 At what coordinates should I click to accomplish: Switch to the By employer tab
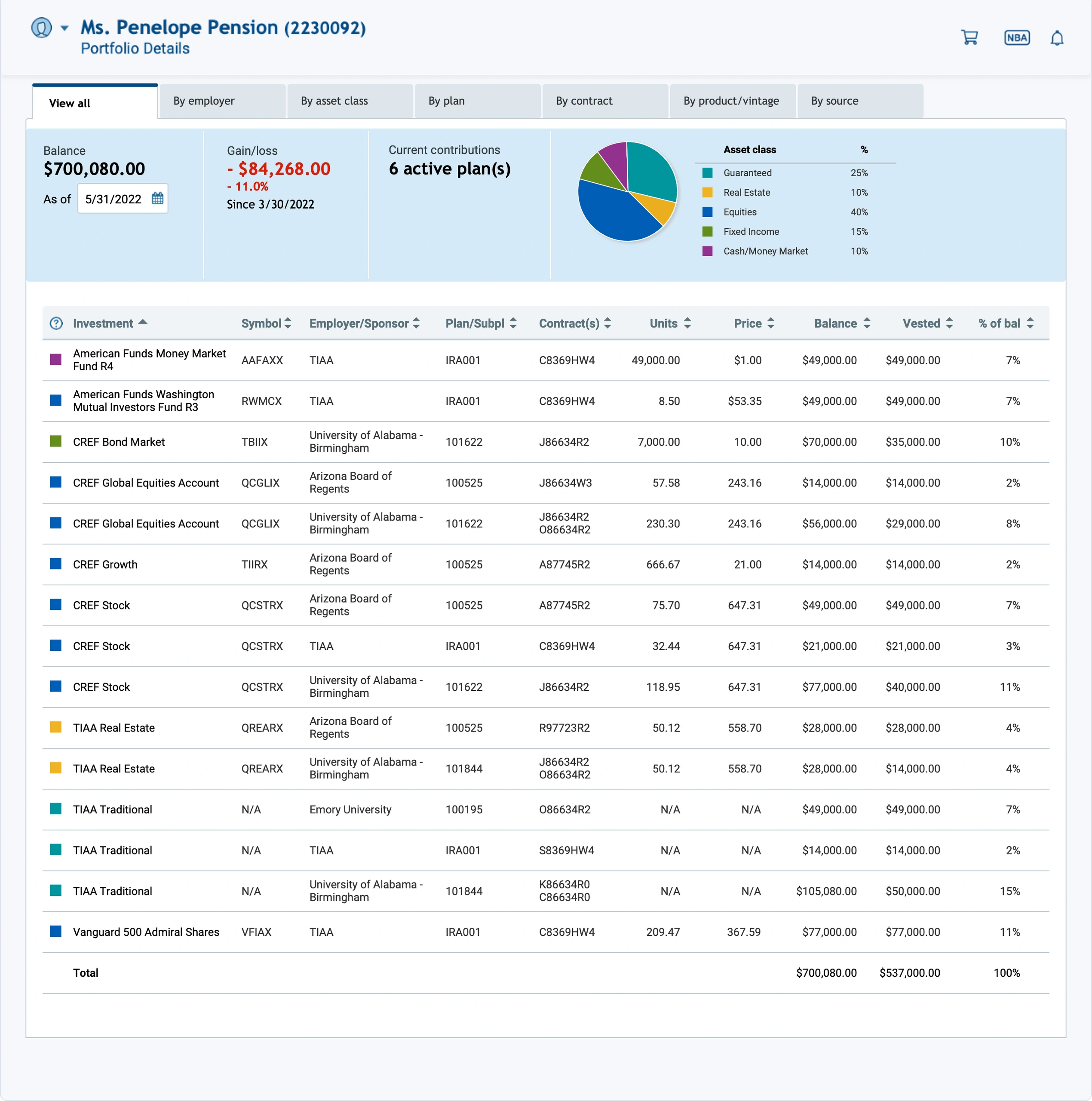(222, 101)
